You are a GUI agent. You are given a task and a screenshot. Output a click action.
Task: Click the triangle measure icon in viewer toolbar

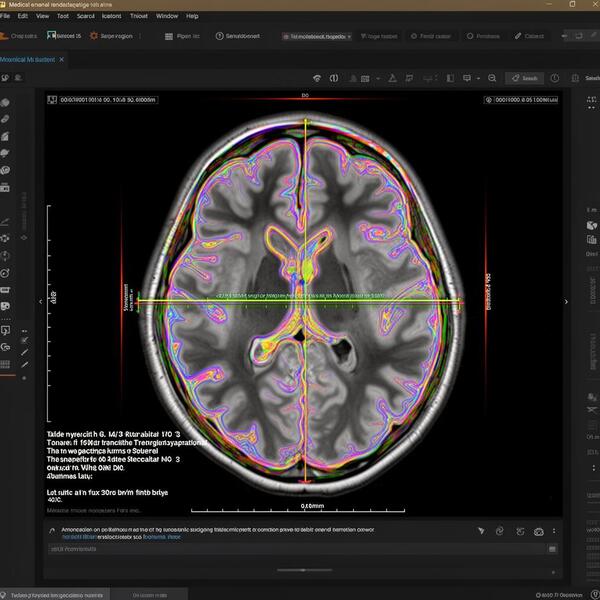pos(392,78)
